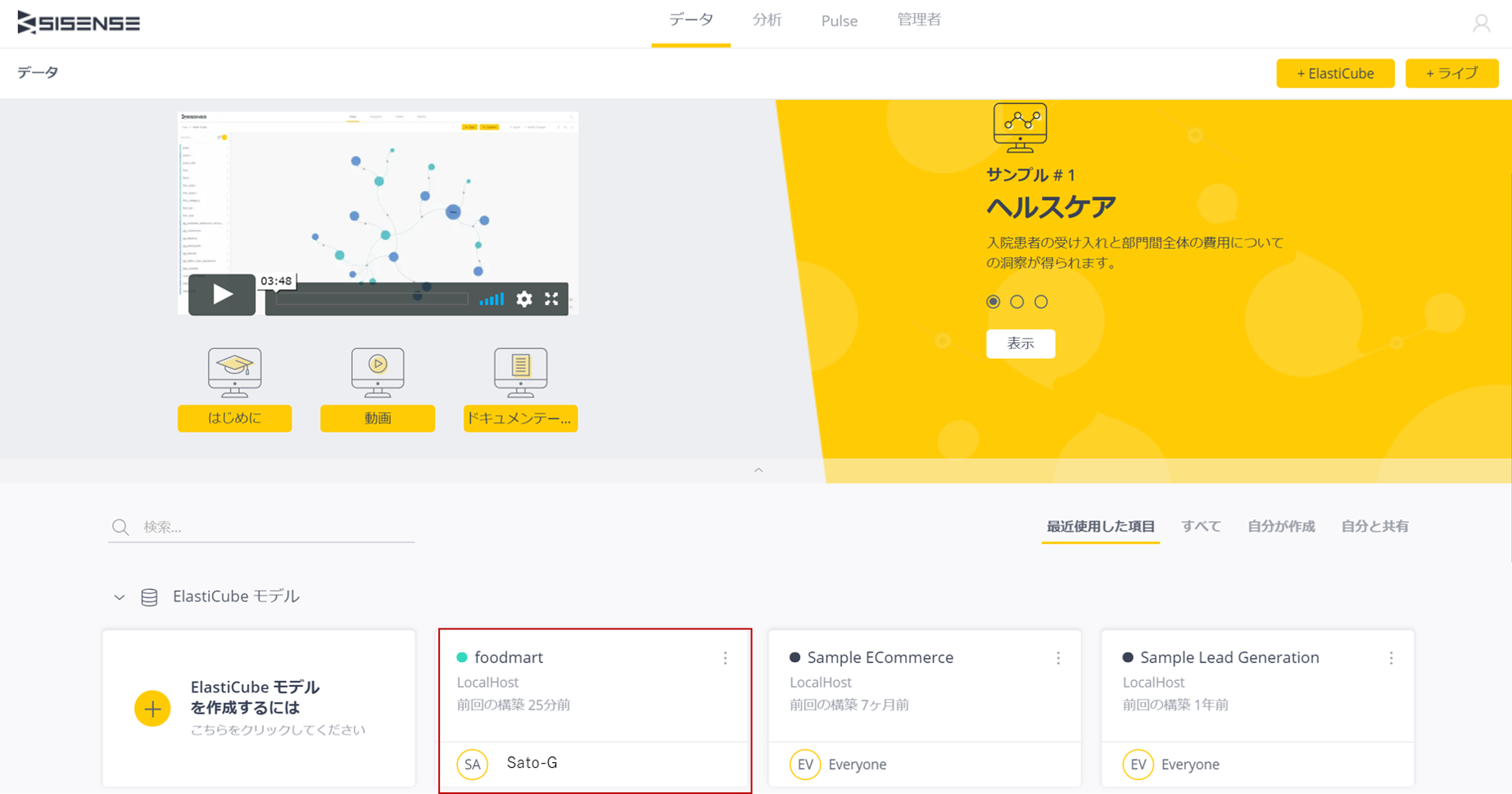
Task: Click the + ElastiCube button
Action: (1335, 73)
